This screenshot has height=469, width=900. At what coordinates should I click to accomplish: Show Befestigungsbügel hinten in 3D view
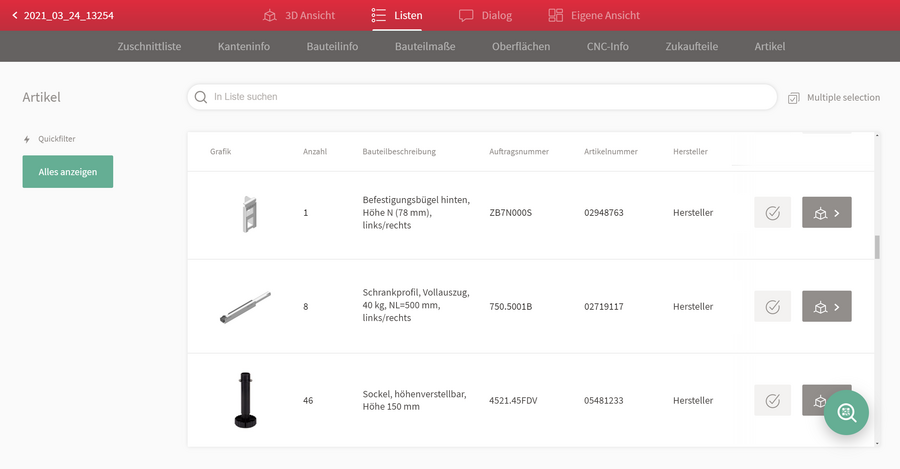(x=827, y=212)
